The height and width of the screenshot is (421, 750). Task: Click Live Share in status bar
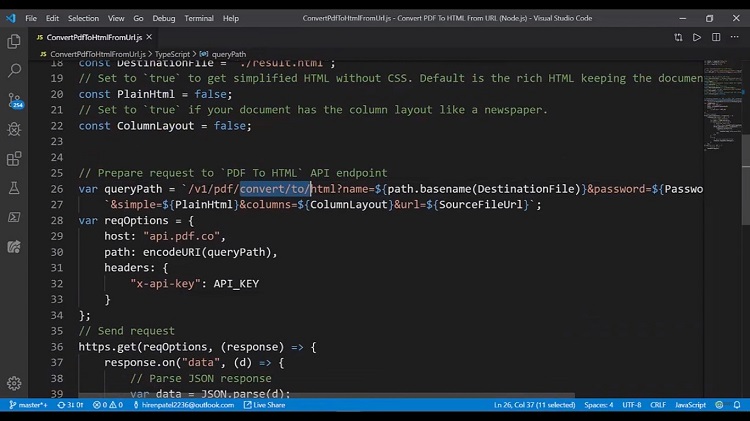pos(265,405)
